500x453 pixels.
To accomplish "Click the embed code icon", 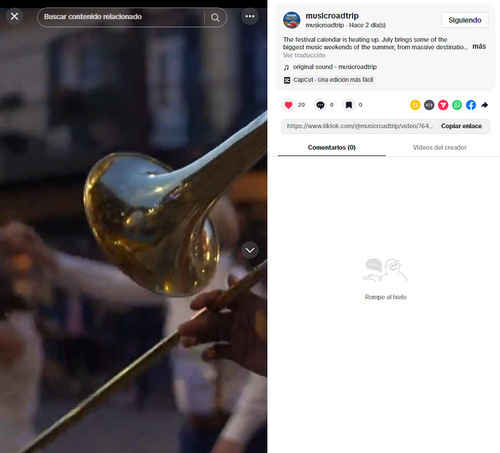I will pos(429,105).
